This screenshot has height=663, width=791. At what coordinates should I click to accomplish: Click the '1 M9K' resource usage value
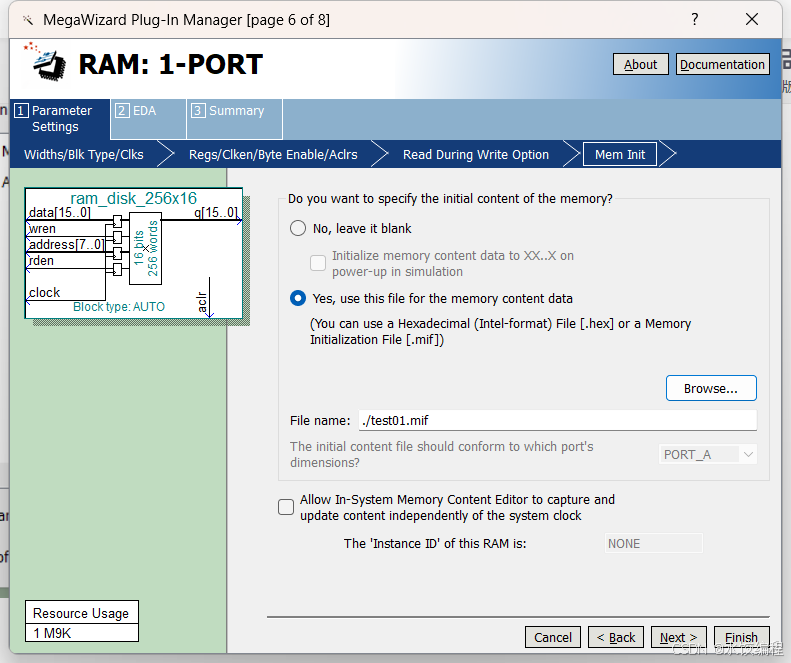[82, 633]
